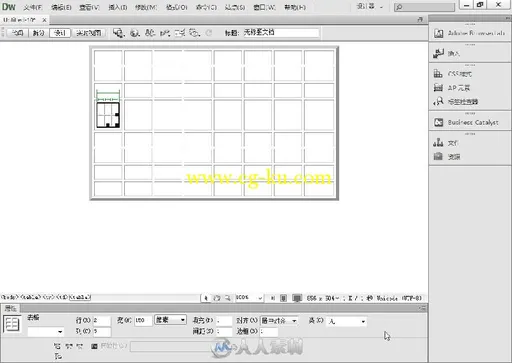The height and width of the screenshot is (363, 512).
Task: Select the 属性 (Properties) panel tab
Action: [x=10, y=308]
